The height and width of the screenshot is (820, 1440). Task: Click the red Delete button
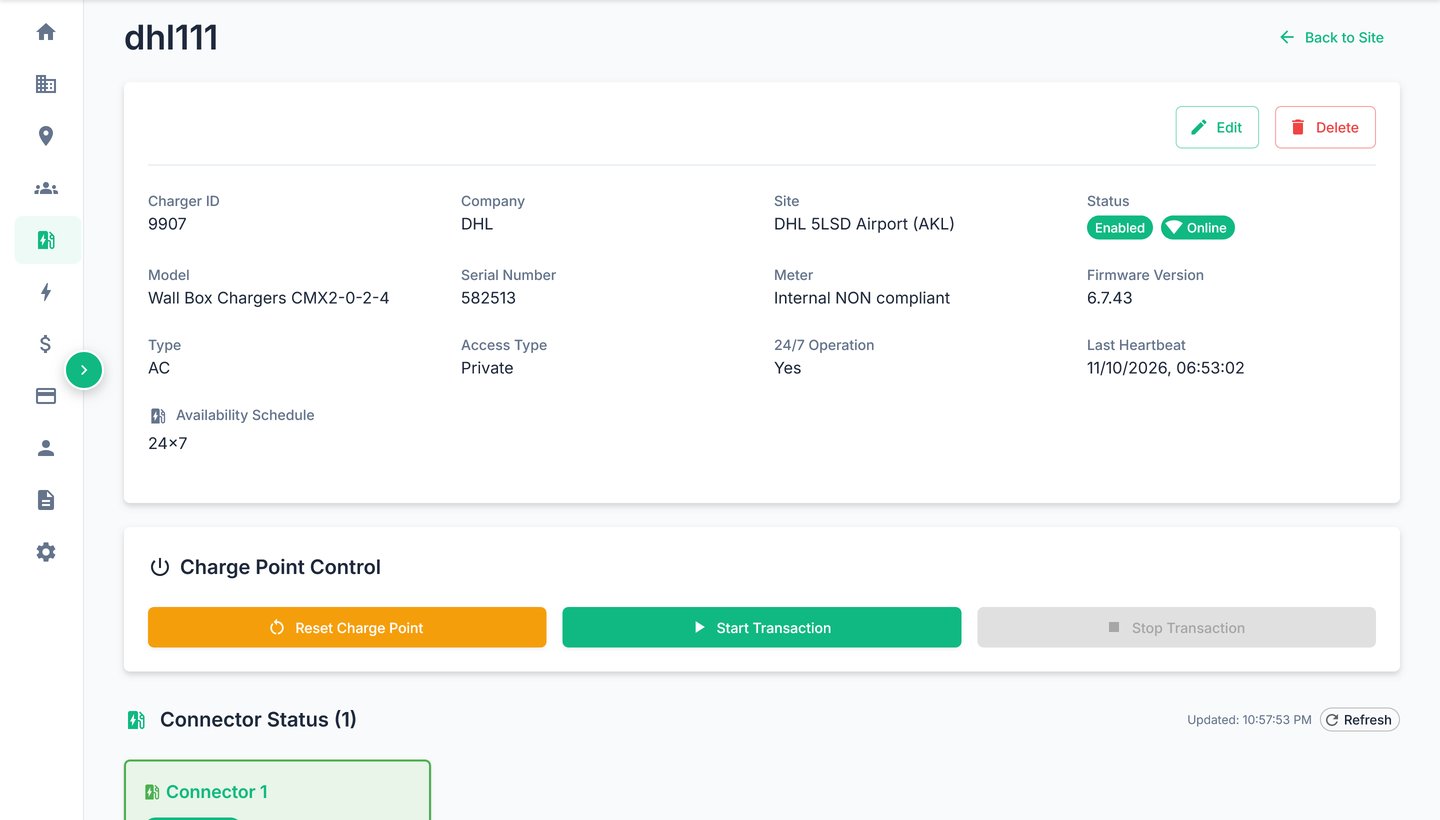[x=1325, y=127]
